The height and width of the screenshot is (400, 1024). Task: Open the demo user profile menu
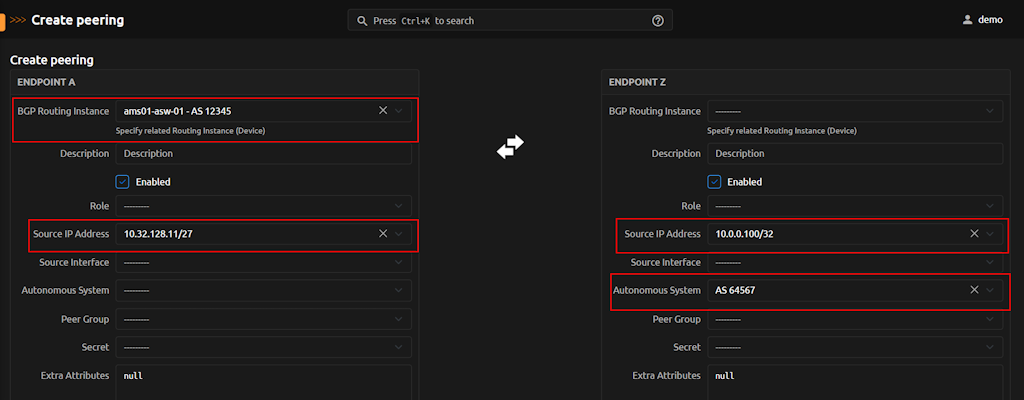coord(981,20)
